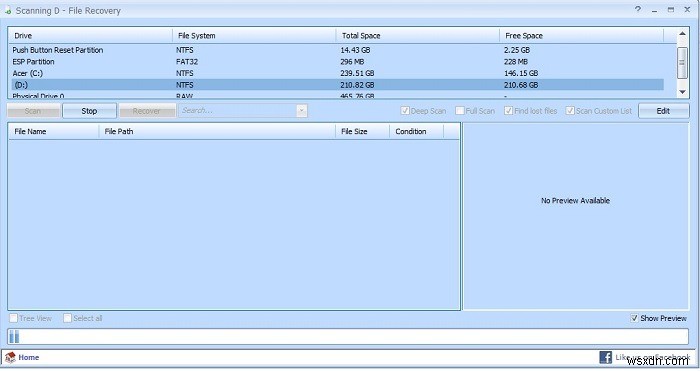Select the ESP Partition drive row
The height and width of the screenshot is (371, 700).
[x=337, y=62]
